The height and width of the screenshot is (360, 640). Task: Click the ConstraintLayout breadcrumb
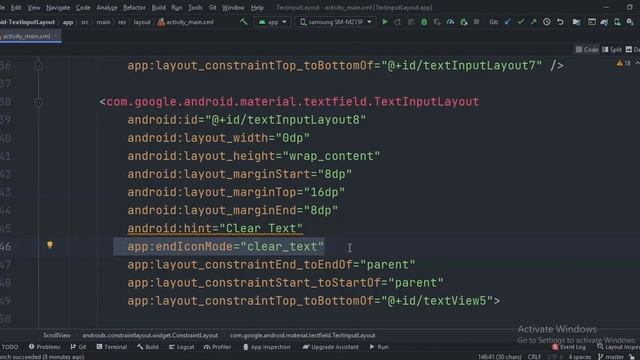pyautogui.click(x=150, y=336)
